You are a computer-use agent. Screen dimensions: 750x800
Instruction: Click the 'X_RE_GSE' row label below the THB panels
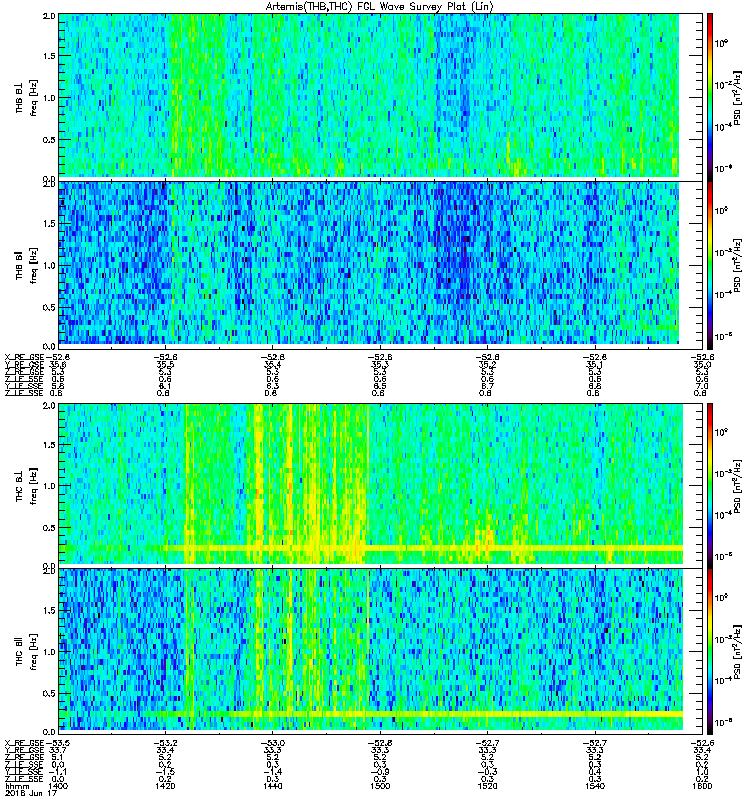24,357
